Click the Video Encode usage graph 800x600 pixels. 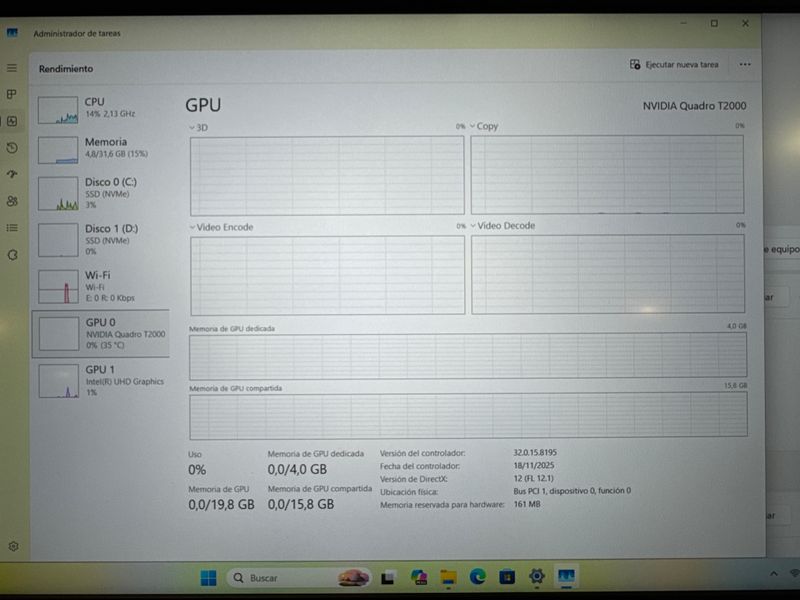coord(328,275)
